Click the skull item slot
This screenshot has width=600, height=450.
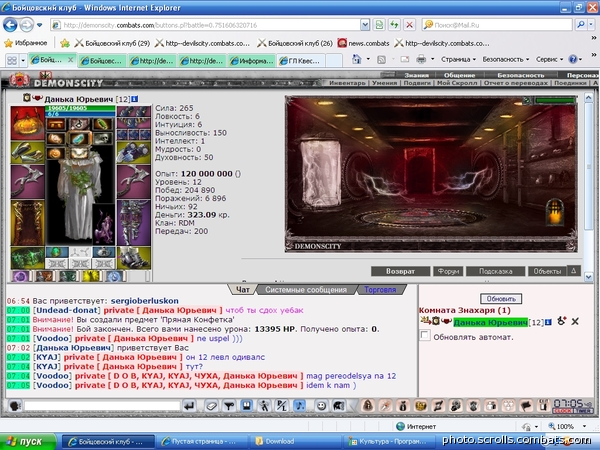[103, 139]
